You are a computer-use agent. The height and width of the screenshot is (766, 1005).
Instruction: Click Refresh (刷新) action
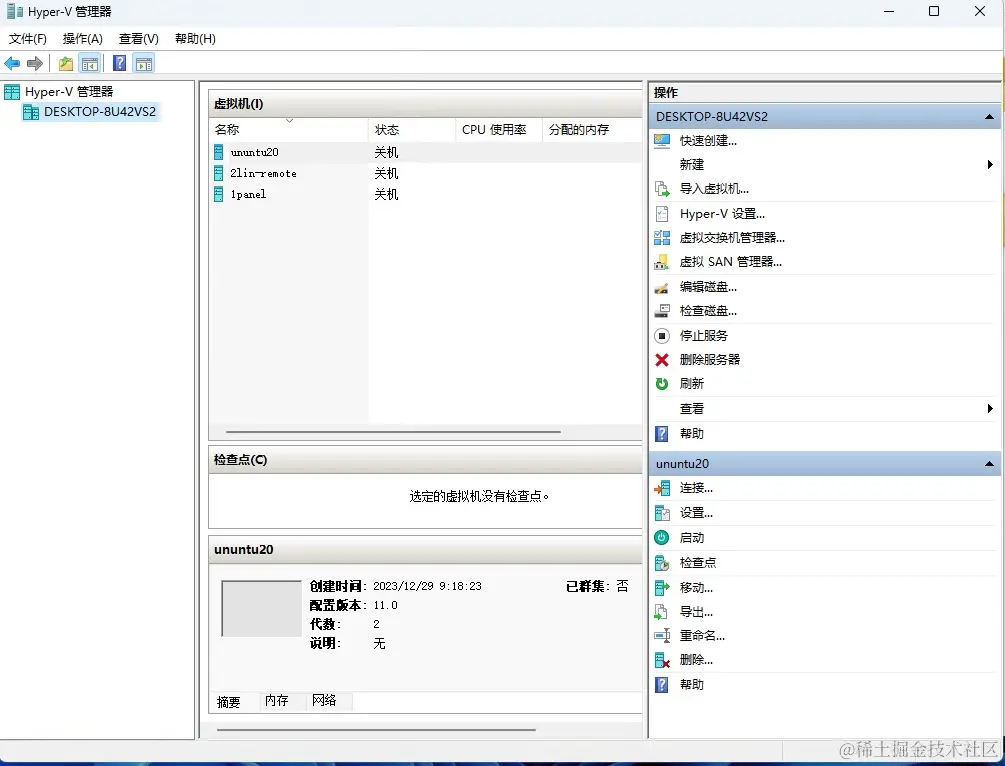pyautogui.click(x=692, y=383)
